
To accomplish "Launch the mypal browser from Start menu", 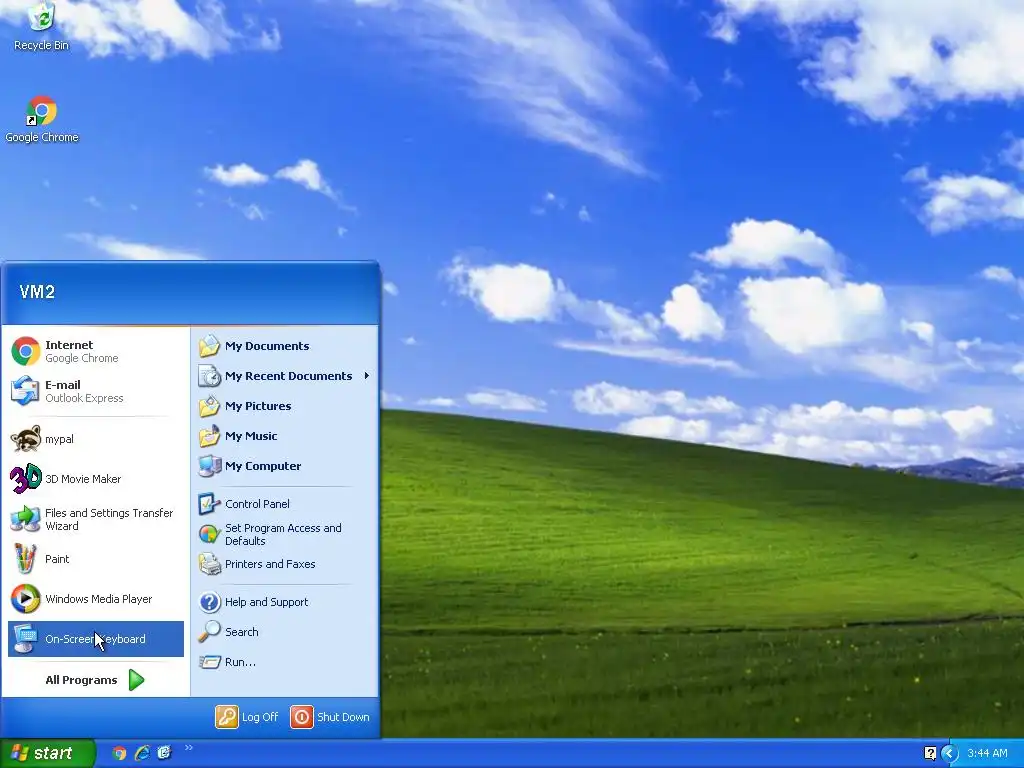I will 95,439.
